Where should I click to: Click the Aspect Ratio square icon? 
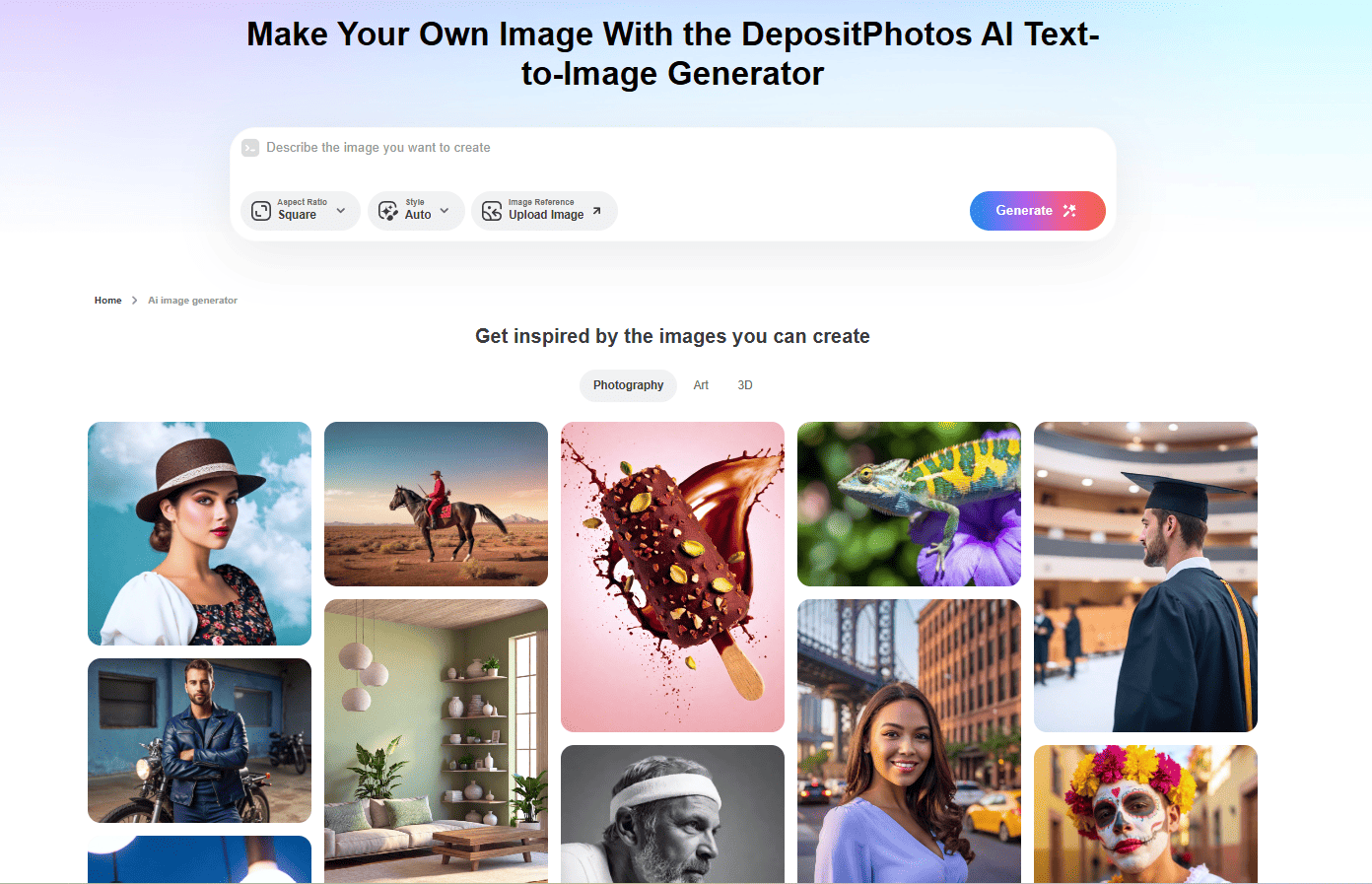261,211
